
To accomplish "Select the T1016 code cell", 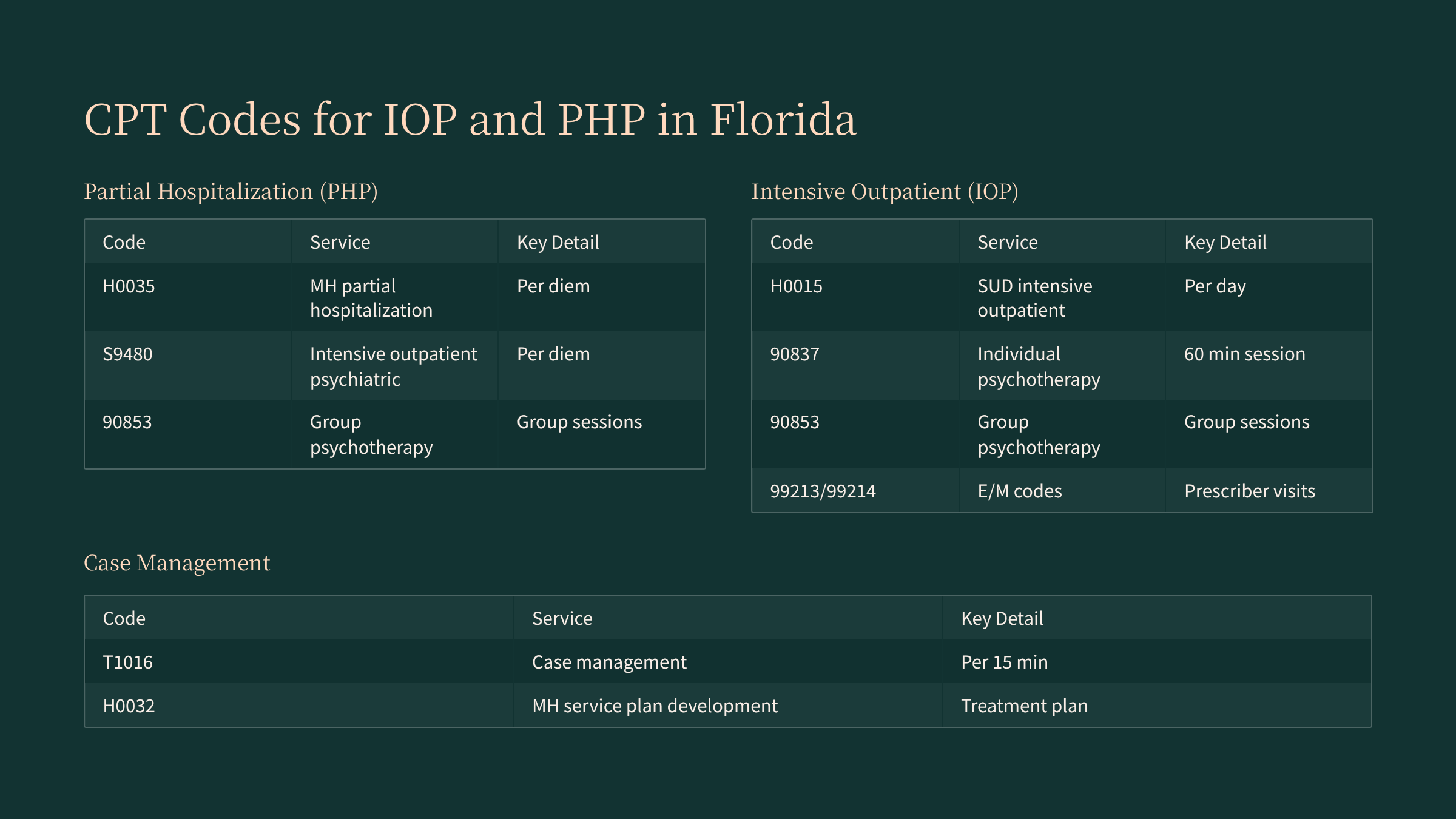I will pos(127,662).
